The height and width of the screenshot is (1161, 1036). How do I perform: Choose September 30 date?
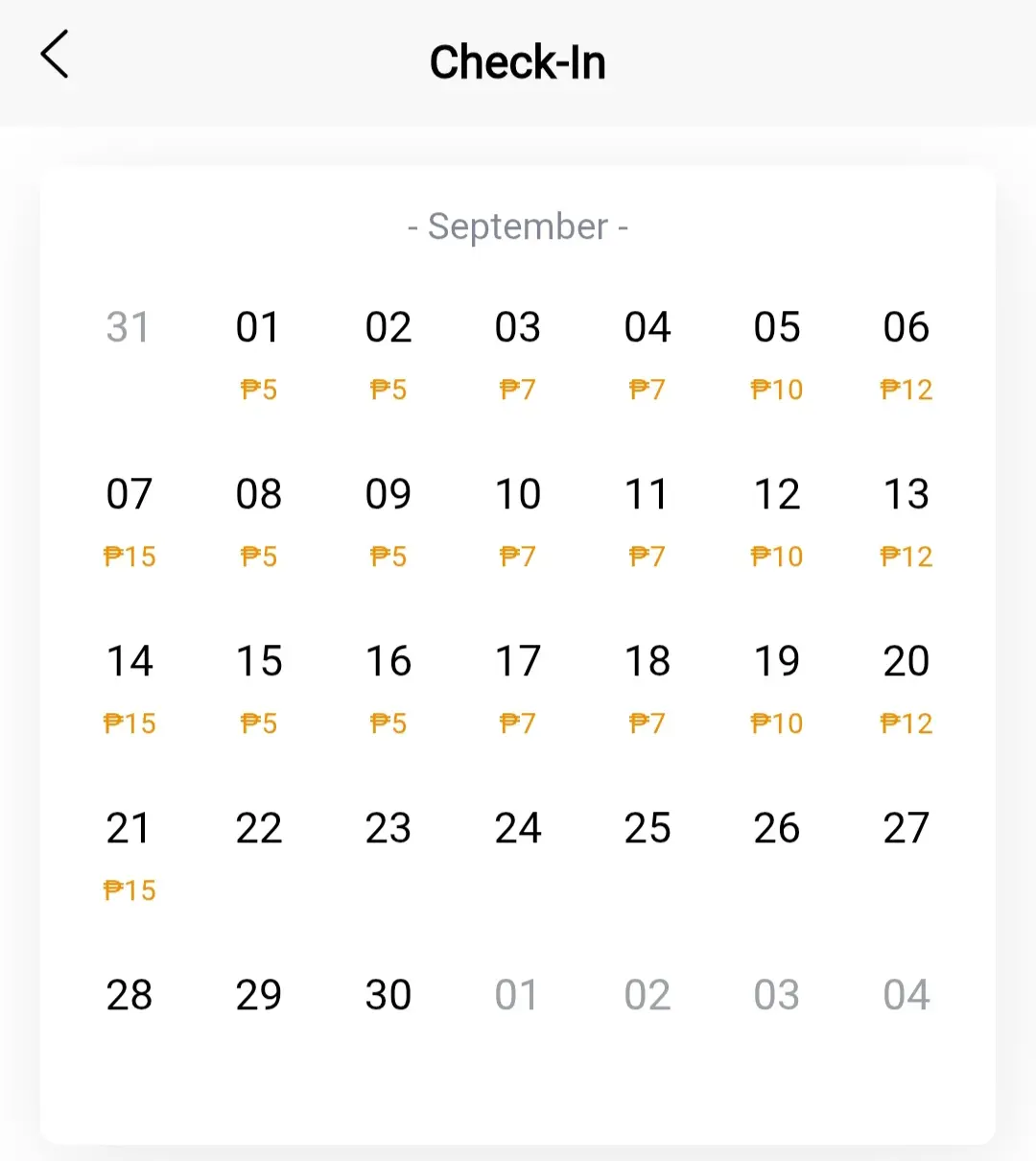pyautogui.click(x=388, y=995)
